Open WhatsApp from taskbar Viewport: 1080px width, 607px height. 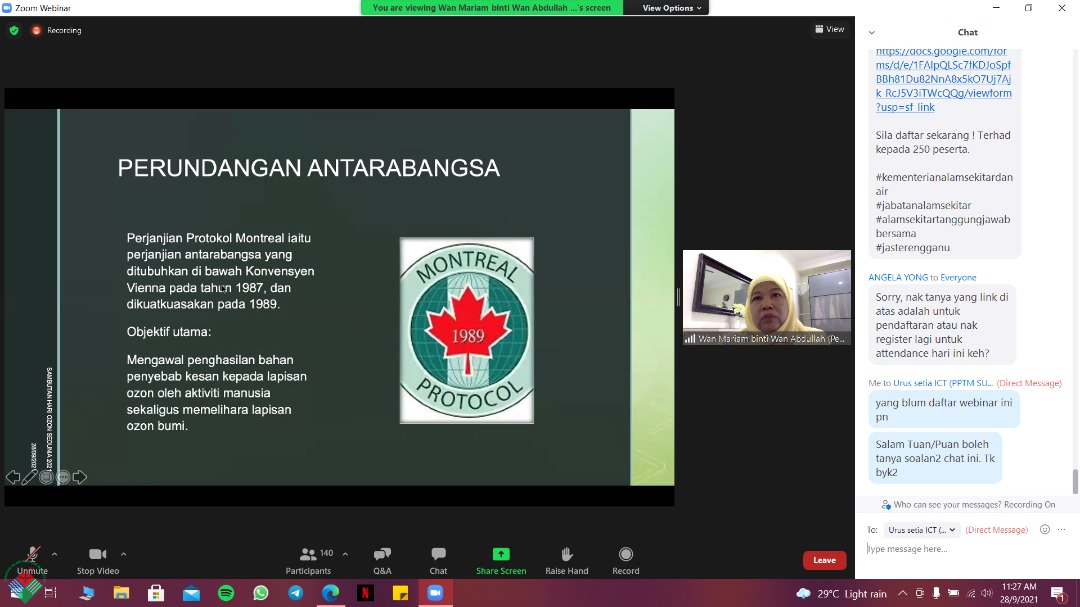coord(261,593)
